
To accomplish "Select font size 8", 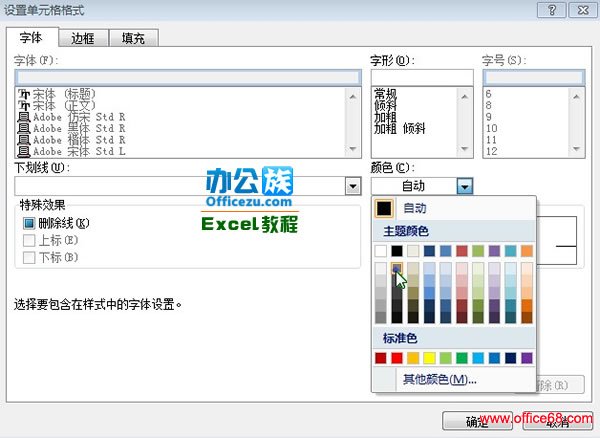I will 488,105.
